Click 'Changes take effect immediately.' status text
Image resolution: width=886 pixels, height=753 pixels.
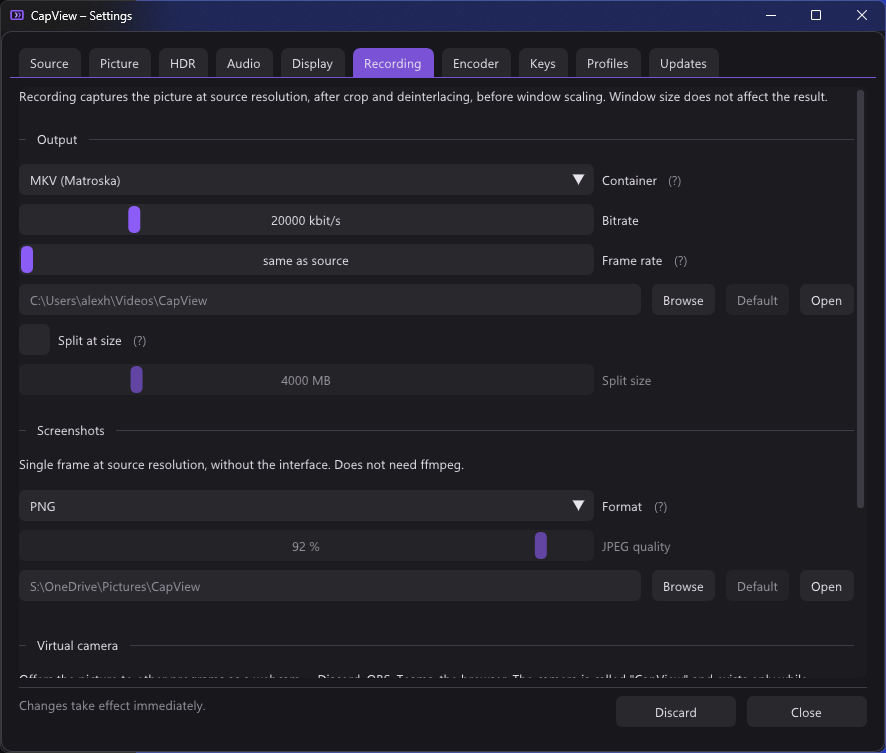(x=112, y=706)
